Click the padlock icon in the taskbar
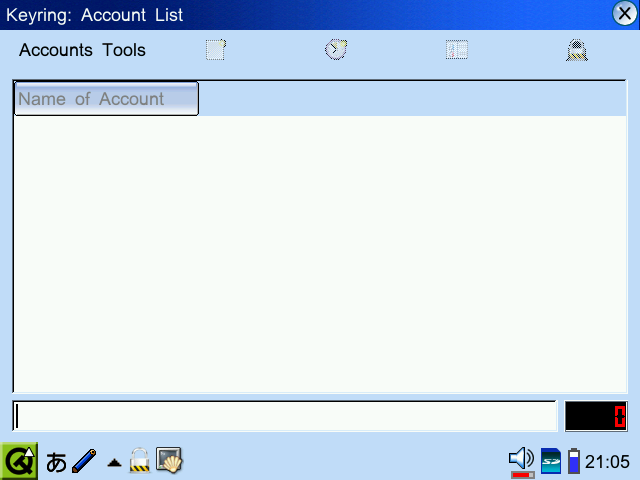The image size is (640, 480). 140,460
